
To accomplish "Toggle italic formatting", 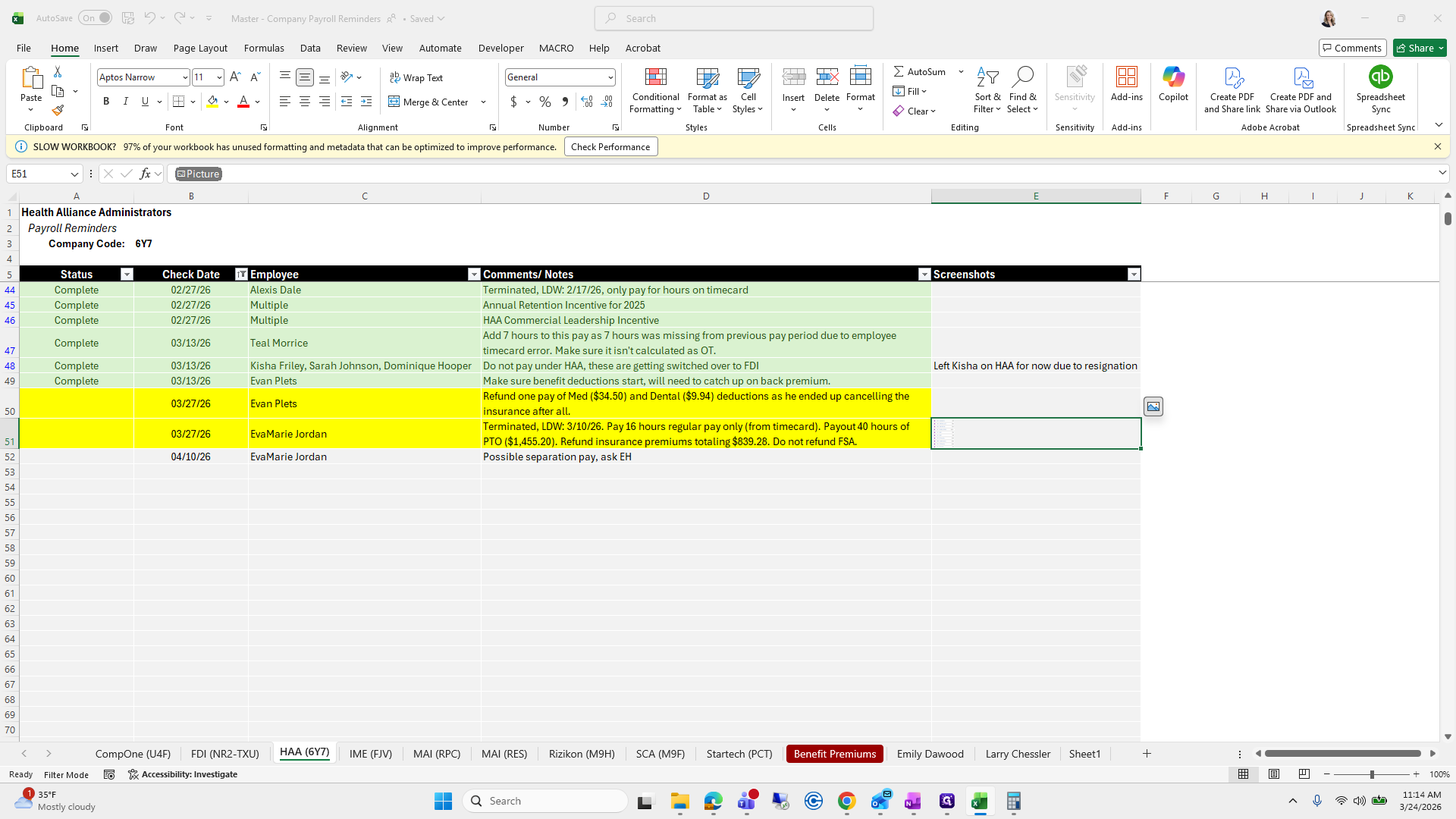I will 126,102.
